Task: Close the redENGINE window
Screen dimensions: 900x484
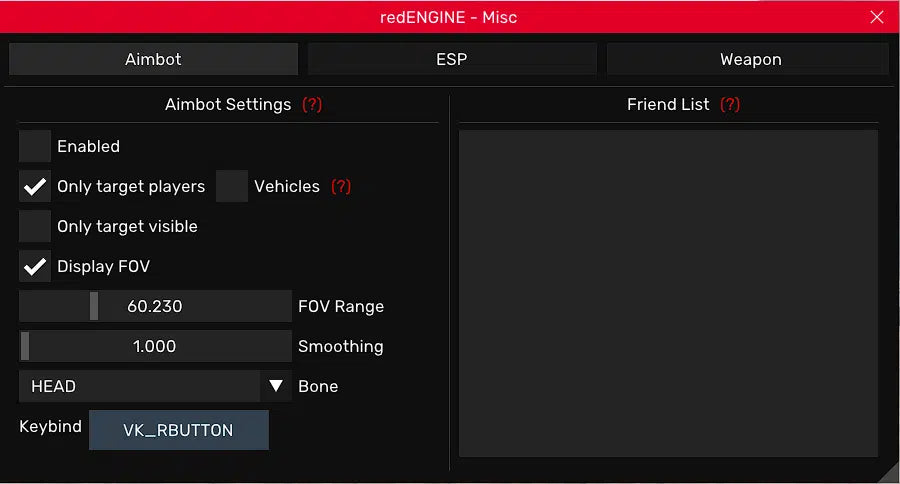Action: click(x=877, y=17)
